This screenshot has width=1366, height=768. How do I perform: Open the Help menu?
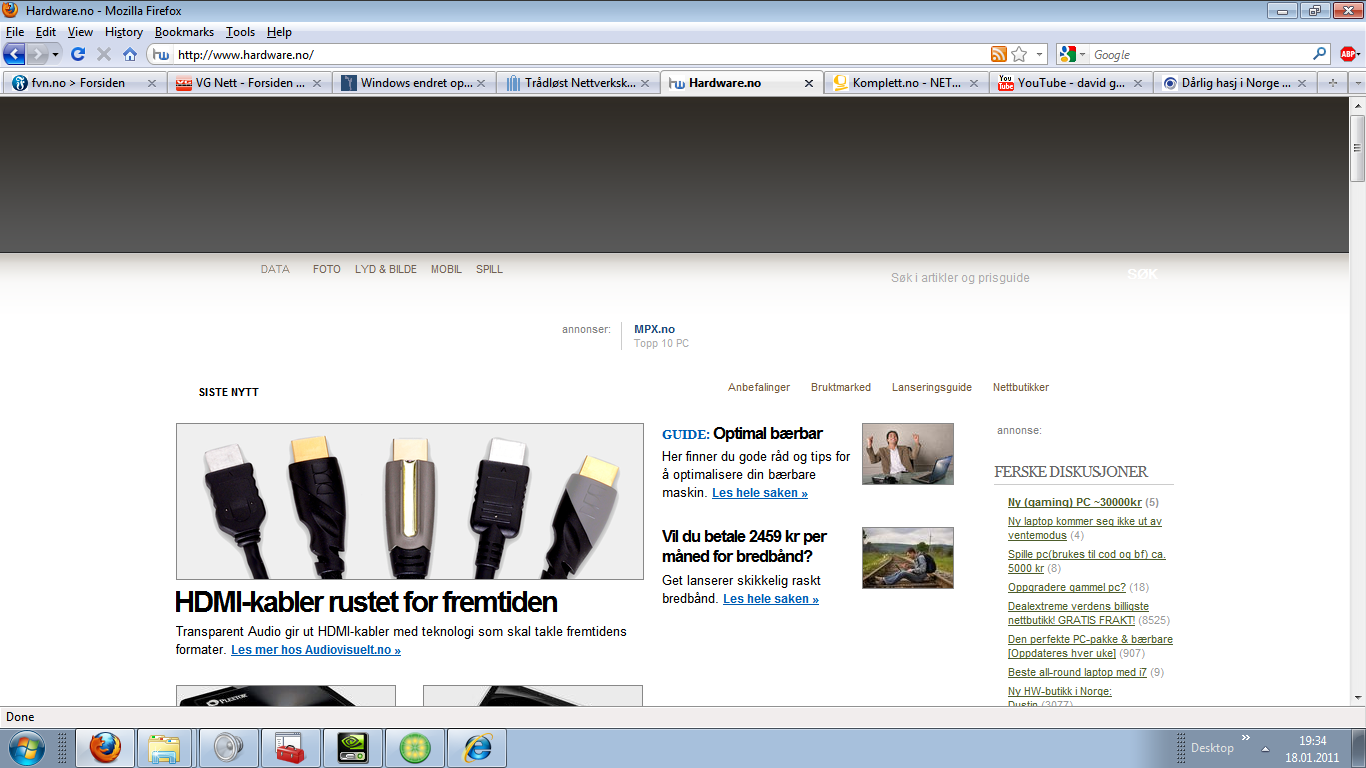(279, 32)
